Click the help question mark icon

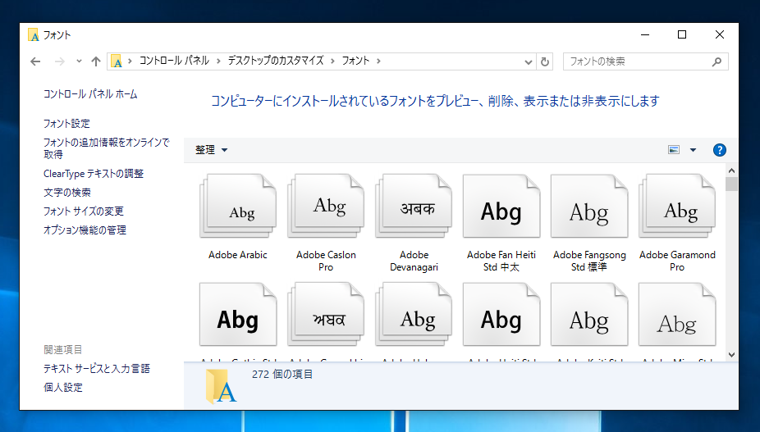pos(719,150)
